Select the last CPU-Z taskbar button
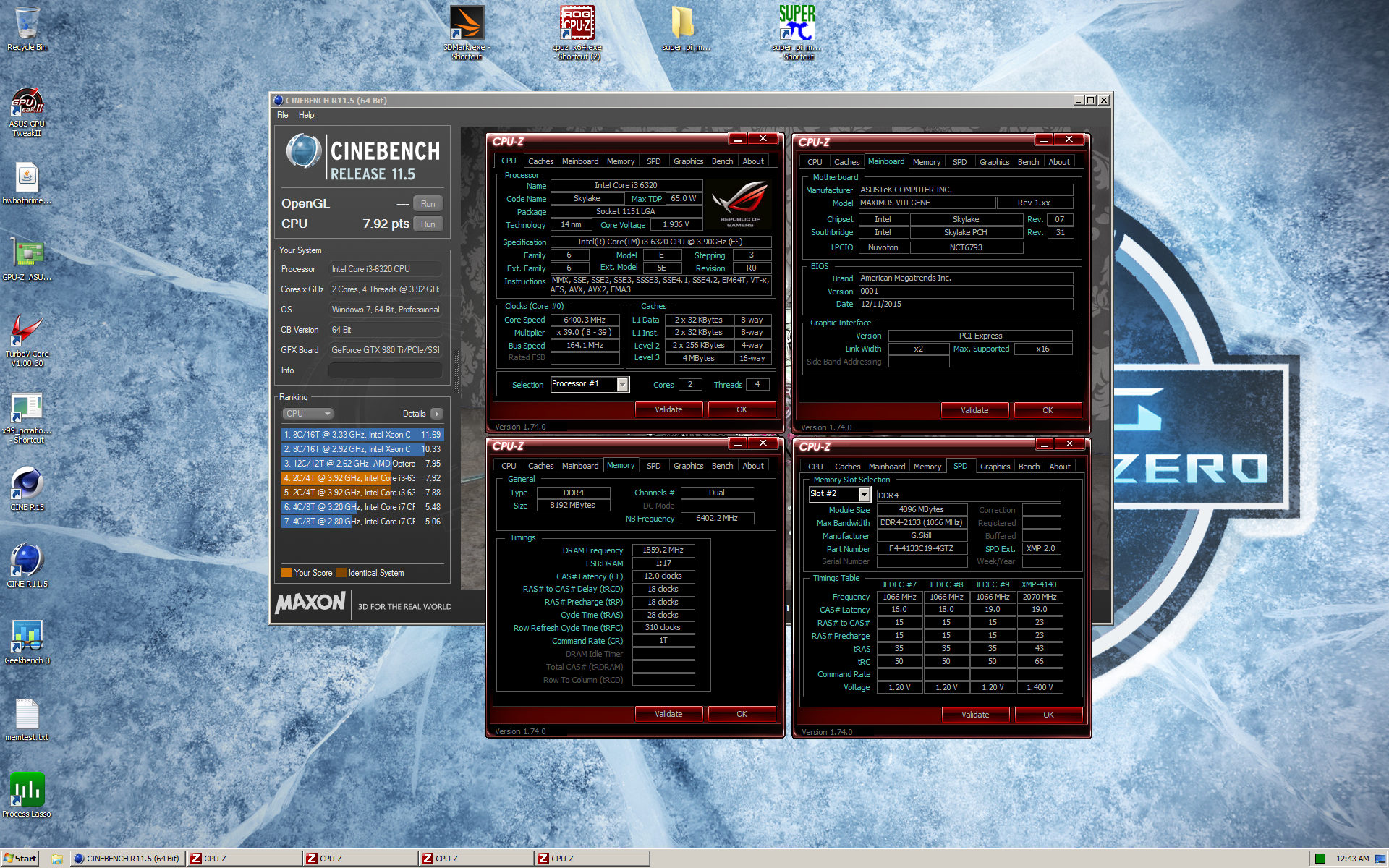1389x868 pixels. point(592,859)
